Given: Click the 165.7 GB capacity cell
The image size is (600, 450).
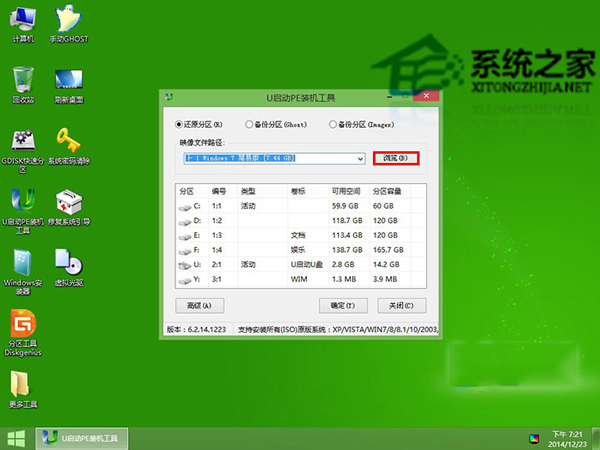Looking at the screenshot, I should pyautogui.click(x=388, y=249).
